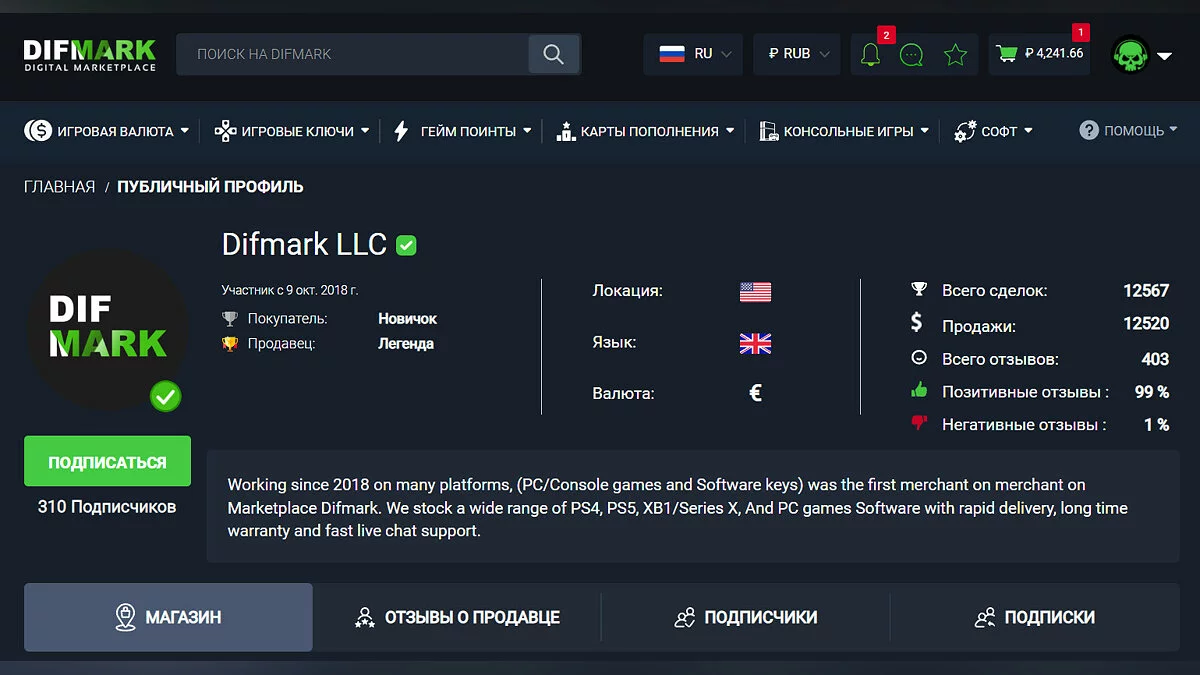Expand the Софт menu
Viewport: 1200px width, 675px height.
(1028, 131)
